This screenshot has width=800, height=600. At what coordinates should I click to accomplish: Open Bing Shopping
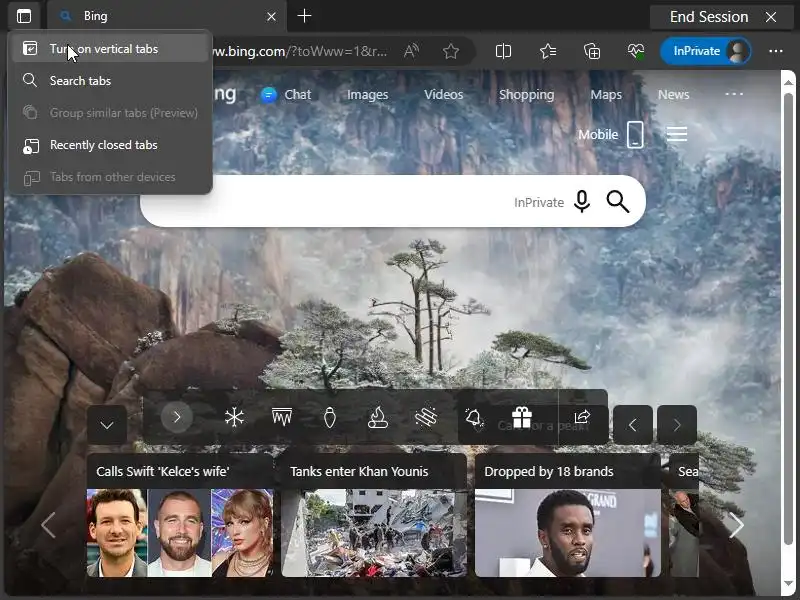[527, 95]
